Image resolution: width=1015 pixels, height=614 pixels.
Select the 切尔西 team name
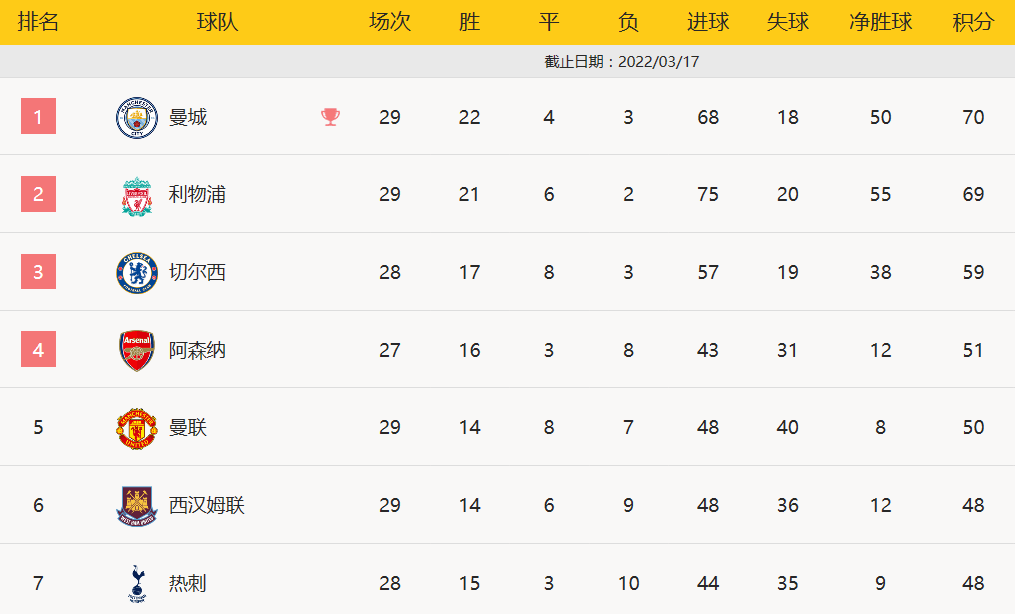pyautogui.click(x=197, y=272)
